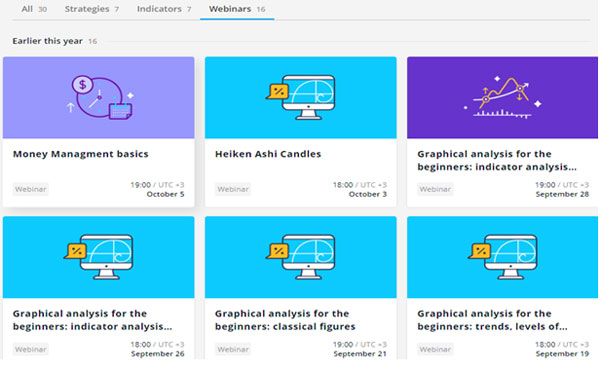The width and height of the screenshot is (600, 370).
Task: Click the Heiken Ashi Candles title
Action: [x=268, y=154]
